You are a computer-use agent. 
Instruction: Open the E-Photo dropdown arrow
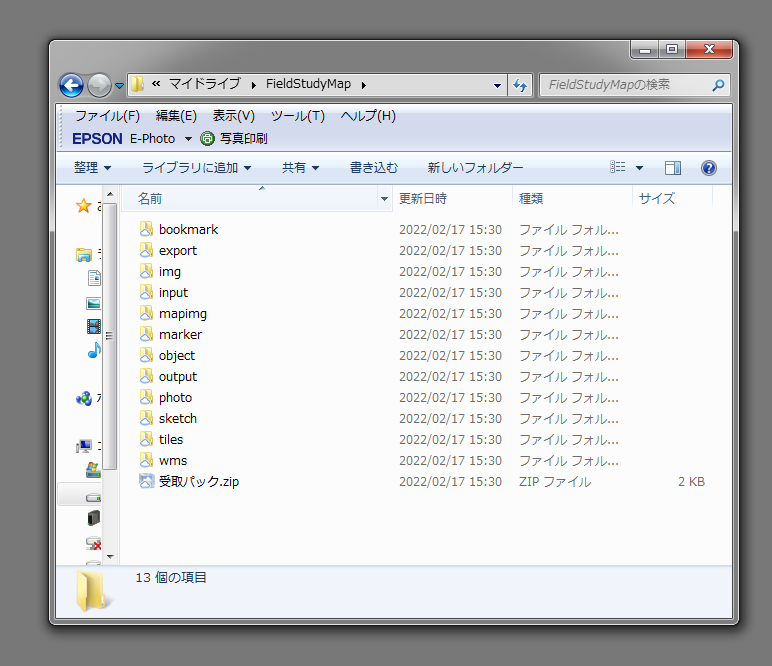188,139
